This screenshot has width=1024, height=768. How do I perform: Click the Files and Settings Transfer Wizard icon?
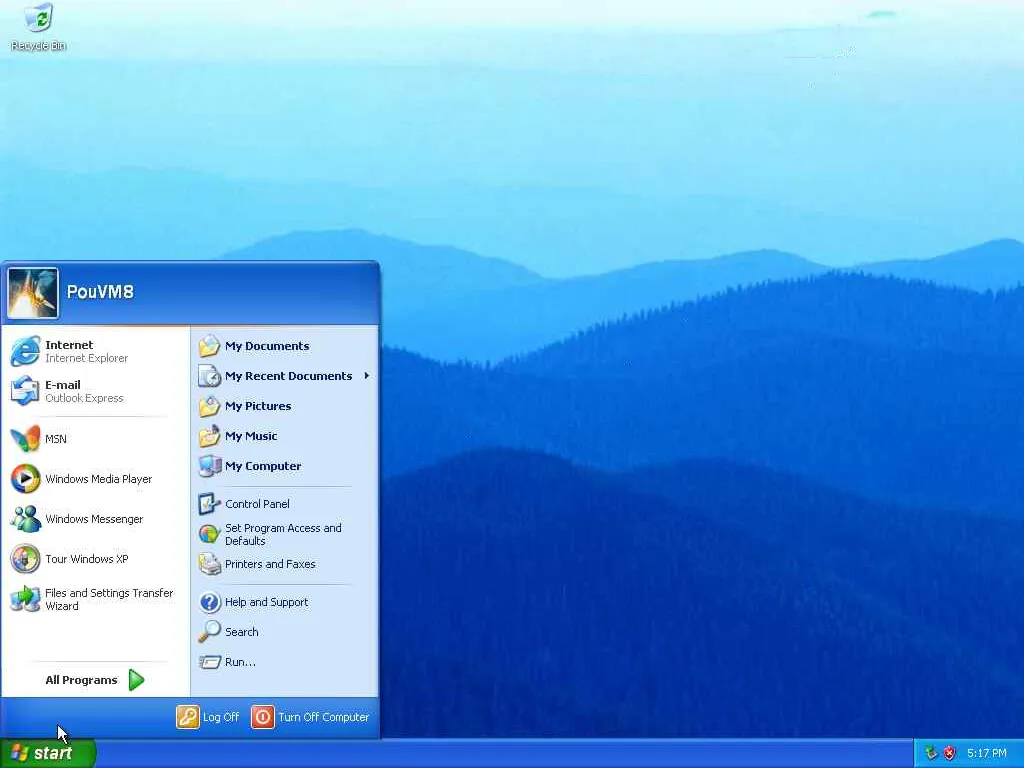click(x=25, y=599)
